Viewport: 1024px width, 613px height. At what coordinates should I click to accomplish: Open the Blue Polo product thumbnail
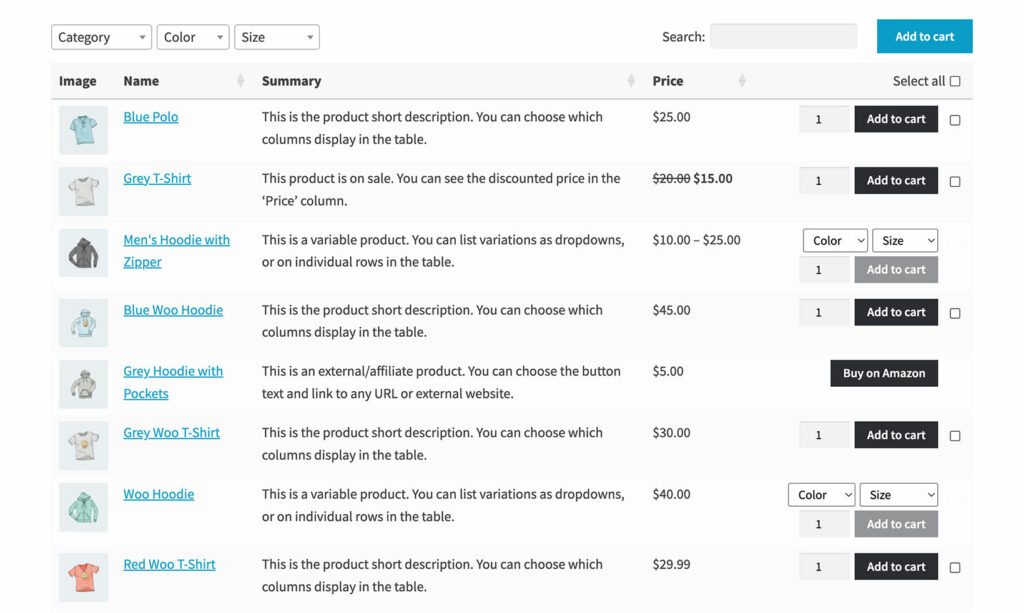(x=83, y=130)
